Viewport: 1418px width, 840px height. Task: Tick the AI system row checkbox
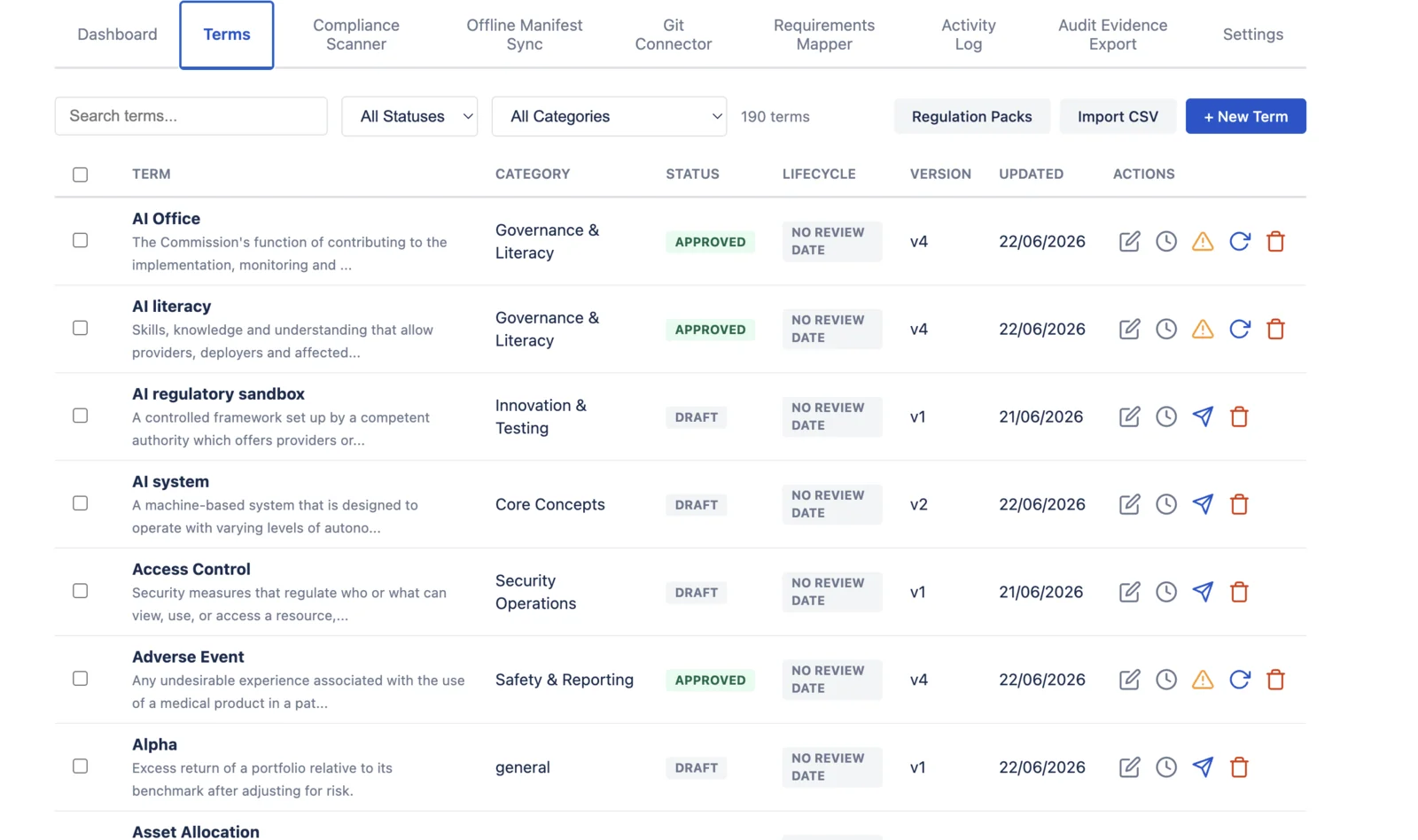(x=81, y=503)
